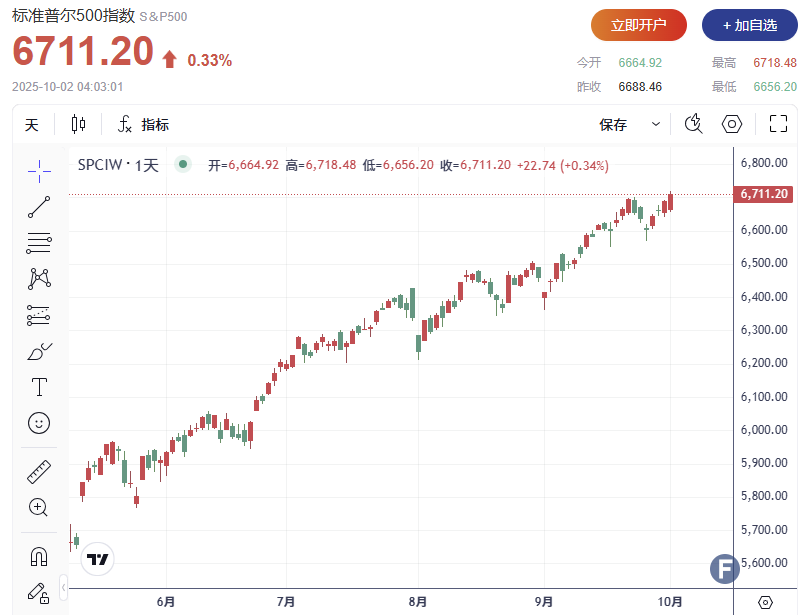The height and width of the screenshot is (615, 800).
Task: Click the 加自选 button
Action: click(742, 25)
